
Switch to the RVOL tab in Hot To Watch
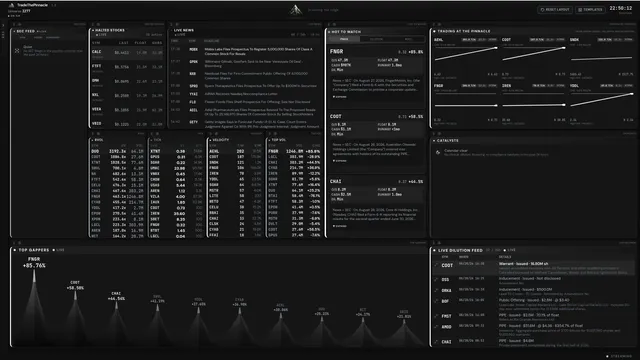pos(408,39)
